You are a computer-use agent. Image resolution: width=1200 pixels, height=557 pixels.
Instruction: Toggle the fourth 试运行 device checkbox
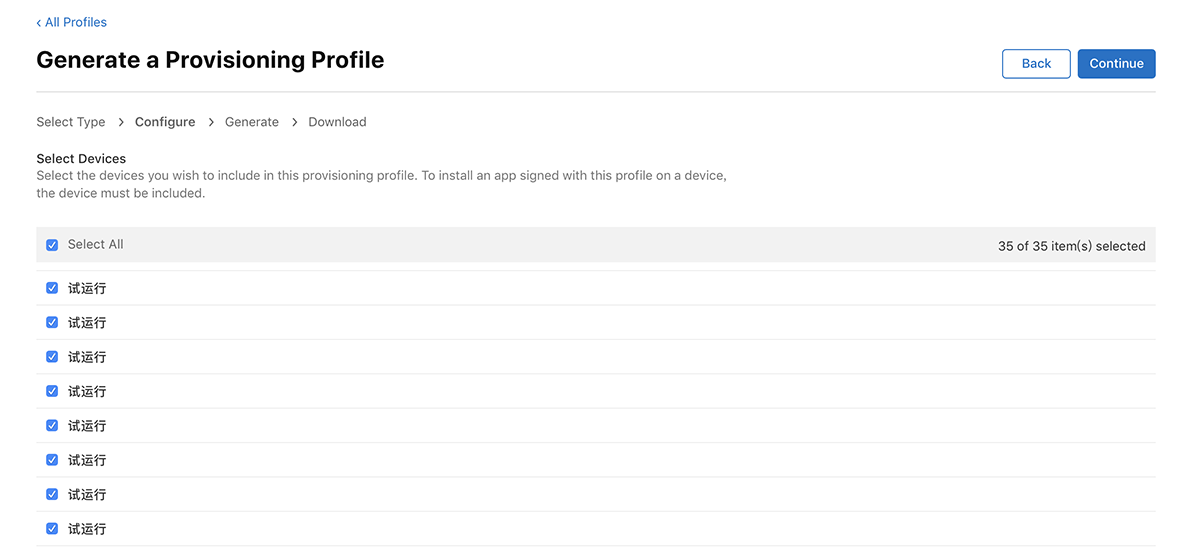(x=52, y=391)
